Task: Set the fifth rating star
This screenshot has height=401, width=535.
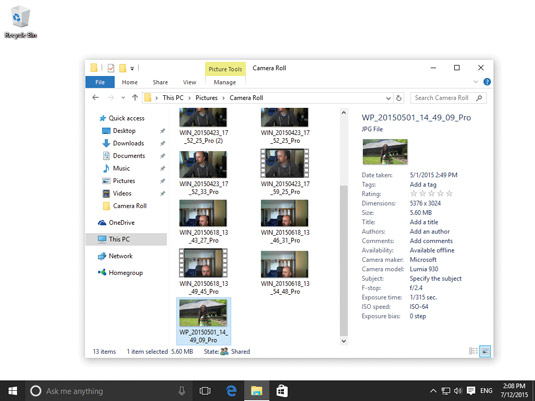Action: coord(449,194)
